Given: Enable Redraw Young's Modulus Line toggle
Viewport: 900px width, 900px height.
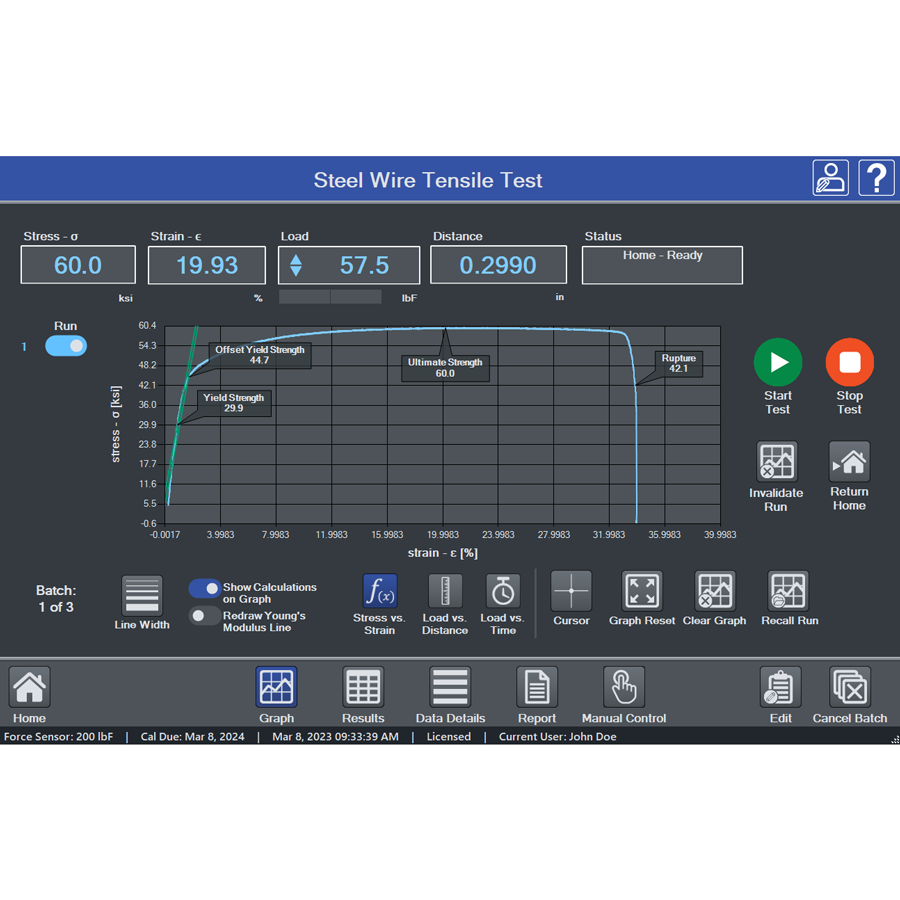Looking at the screenshot, I should pos(204,616).
